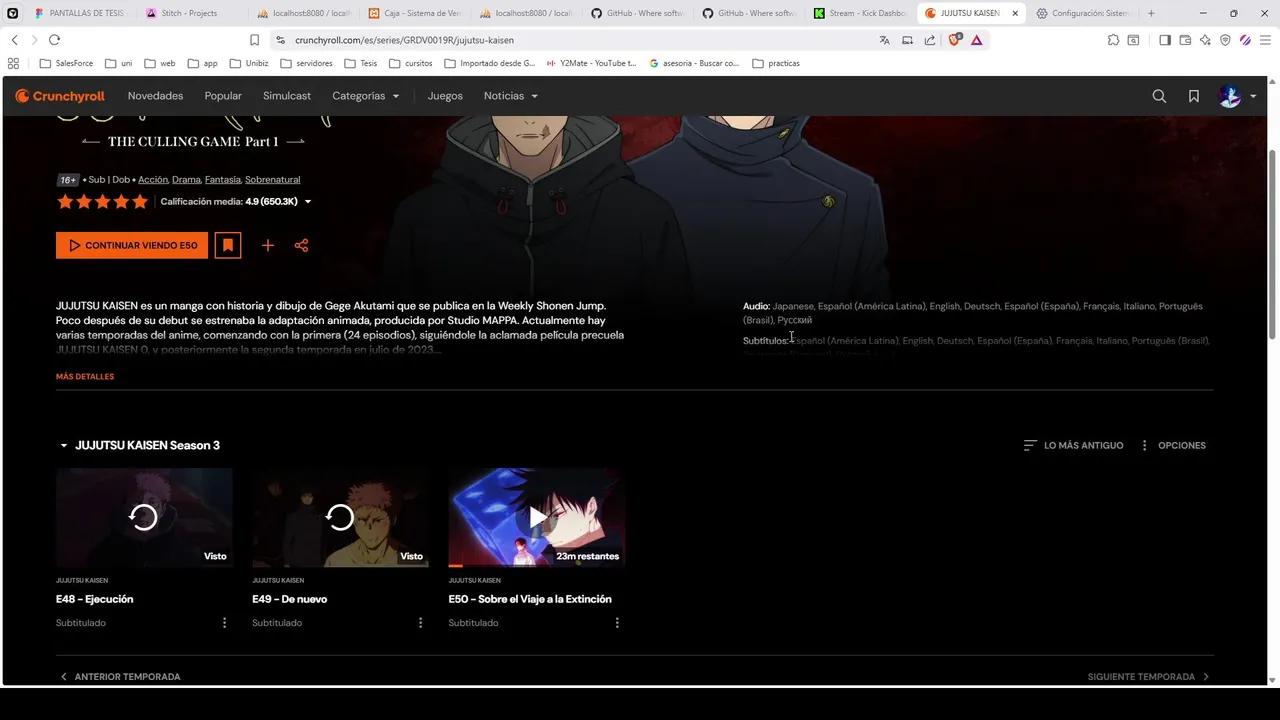
Task: Rate the series by clicking the fifth star
Action: click(140, 201)
